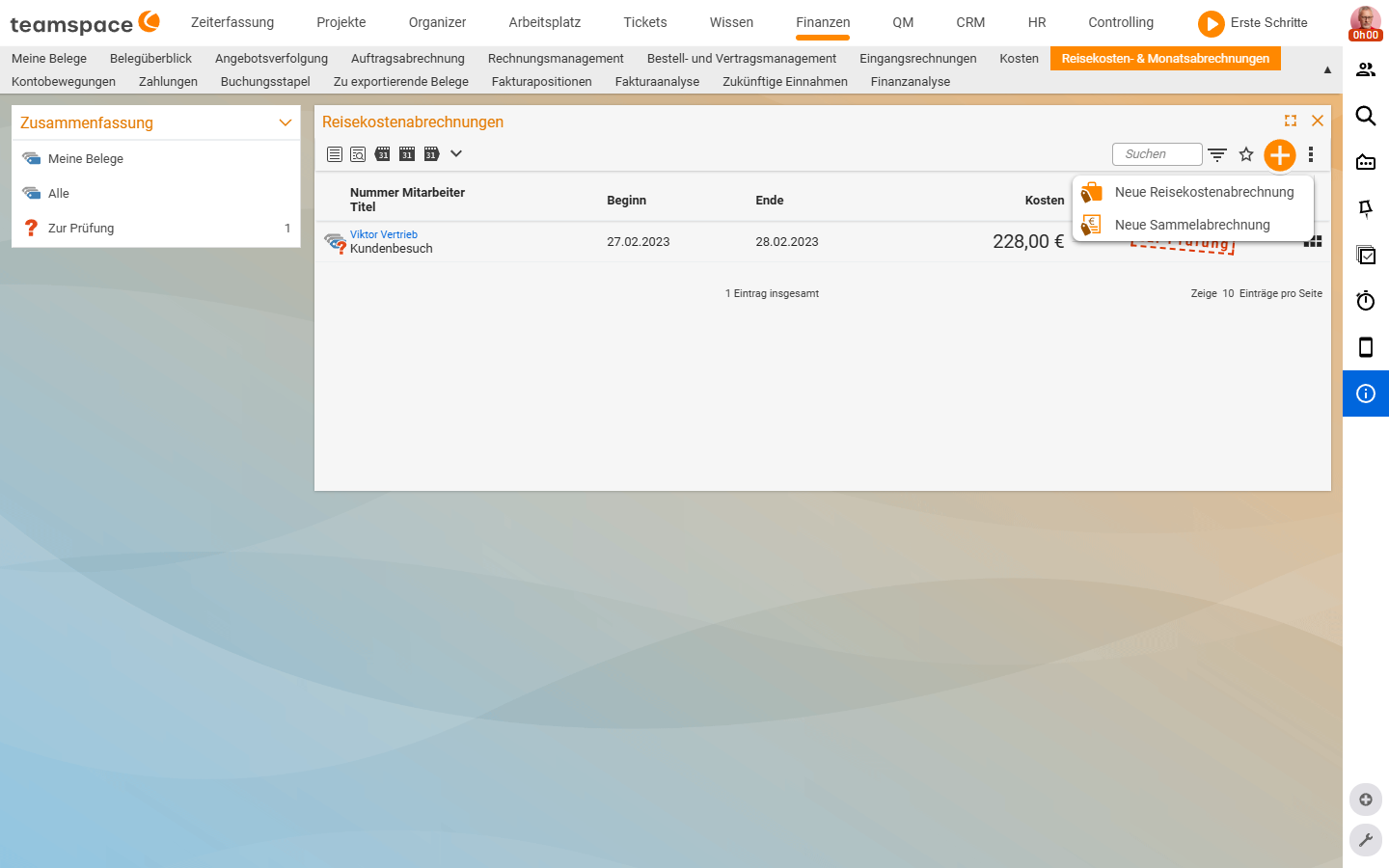Open the user avatar profile
The image size is (1389, 868).
click(1365, 21)
